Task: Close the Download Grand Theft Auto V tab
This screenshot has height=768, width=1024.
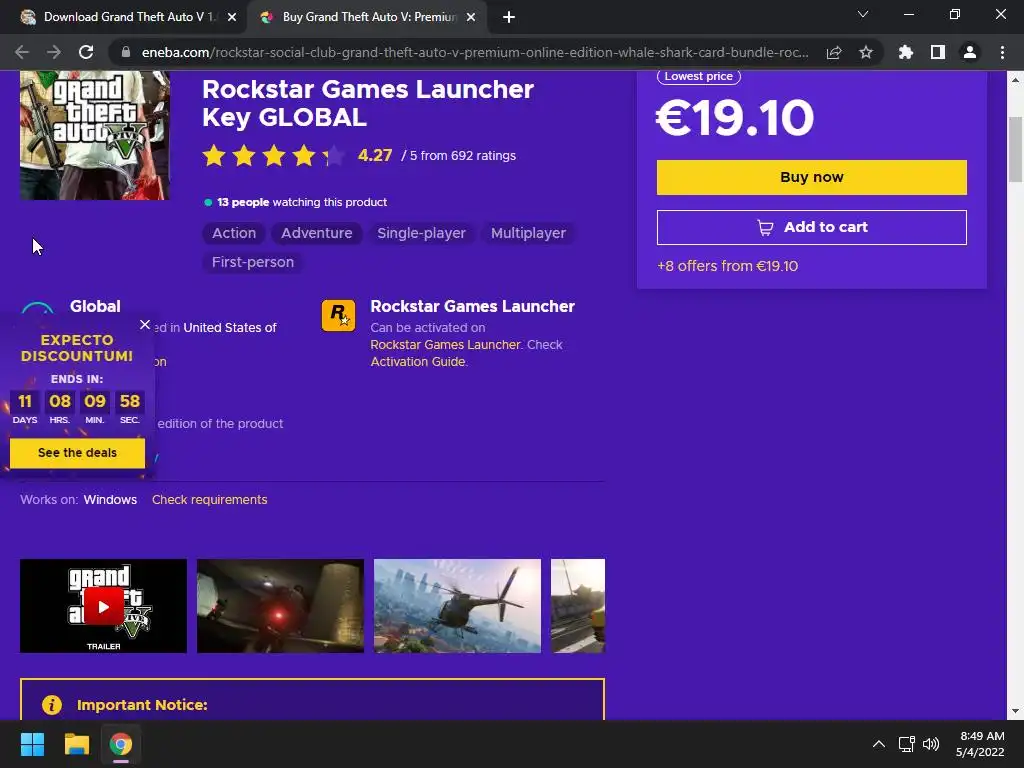Action: (x=232, y=17)
